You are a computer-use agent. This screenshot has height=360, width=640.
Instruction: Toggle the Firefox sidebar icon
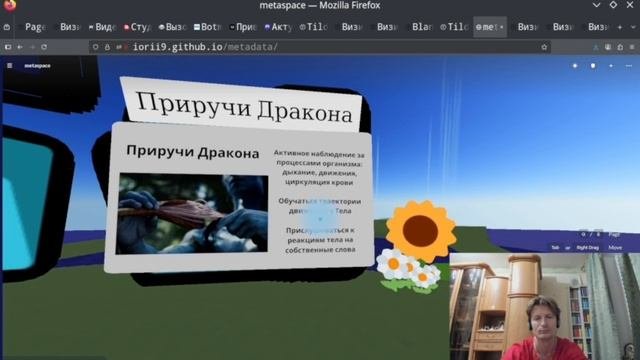(8, 47)
